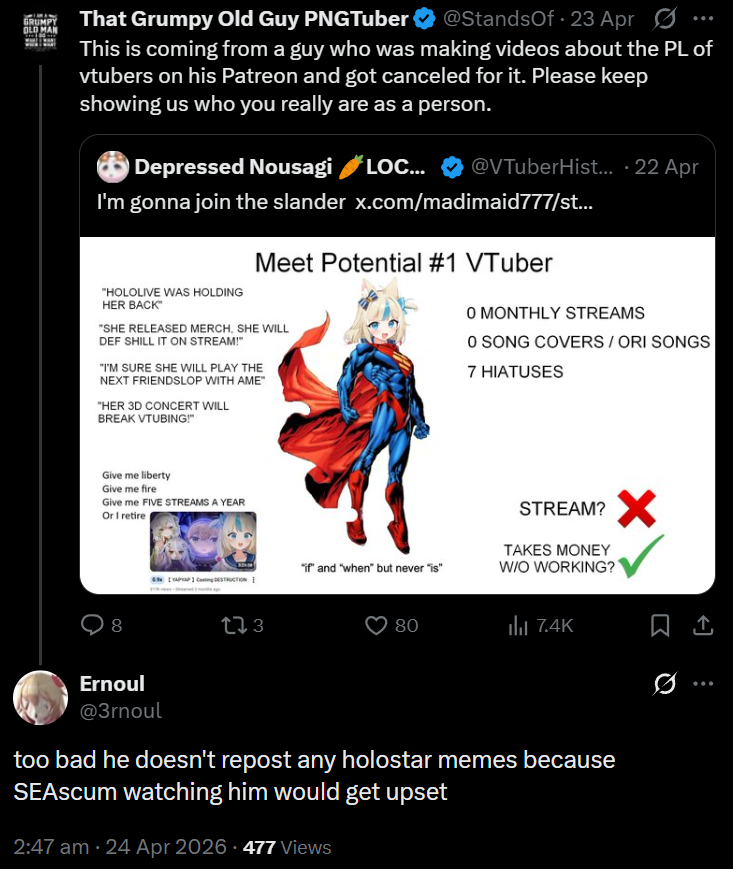Visit That Grumpy Old Guy PNGTuber profile
Screen dimensions: 733x869
tap(244, 19)
